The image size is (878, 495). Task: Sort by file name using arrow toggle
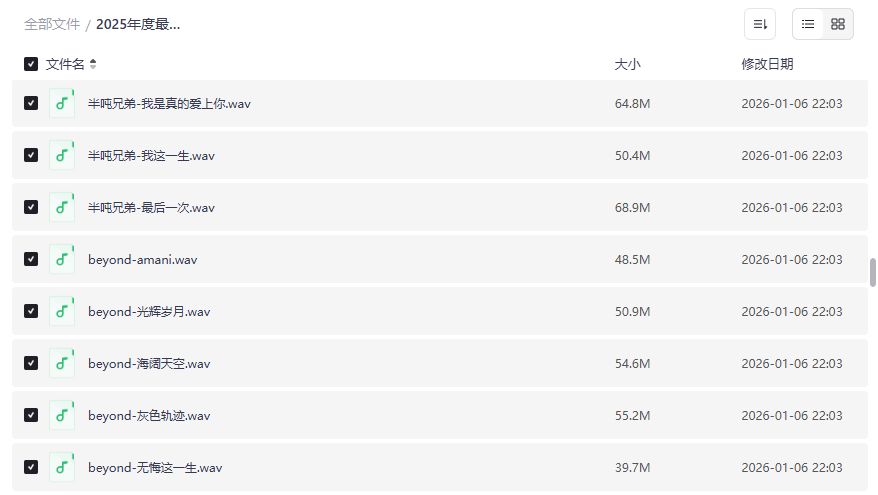[93, 64]
